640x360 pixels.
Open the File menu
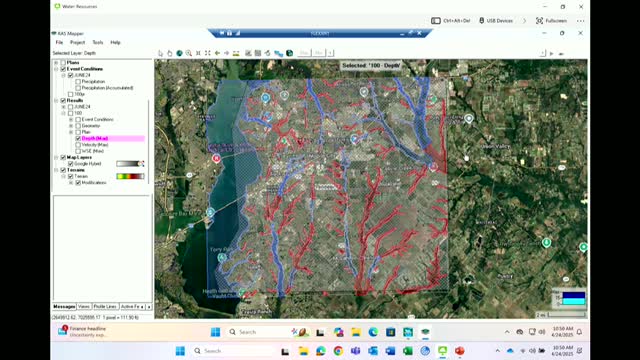pos(59,42)
